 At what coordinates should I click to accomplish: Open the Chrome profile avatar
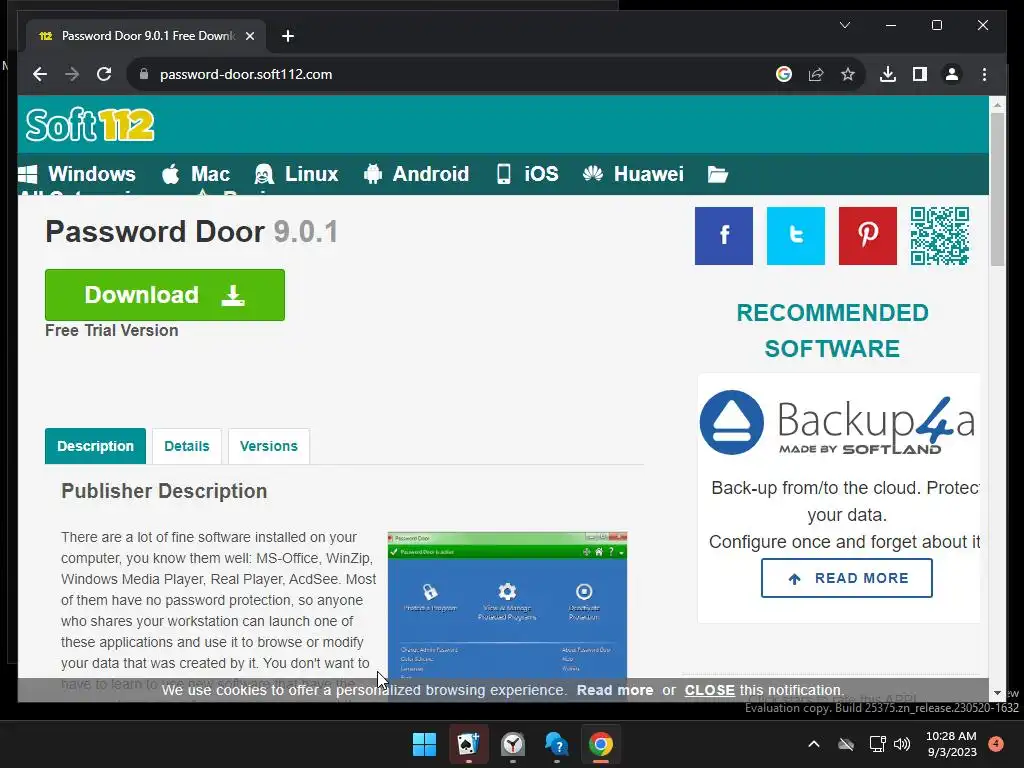pos(952,74)
